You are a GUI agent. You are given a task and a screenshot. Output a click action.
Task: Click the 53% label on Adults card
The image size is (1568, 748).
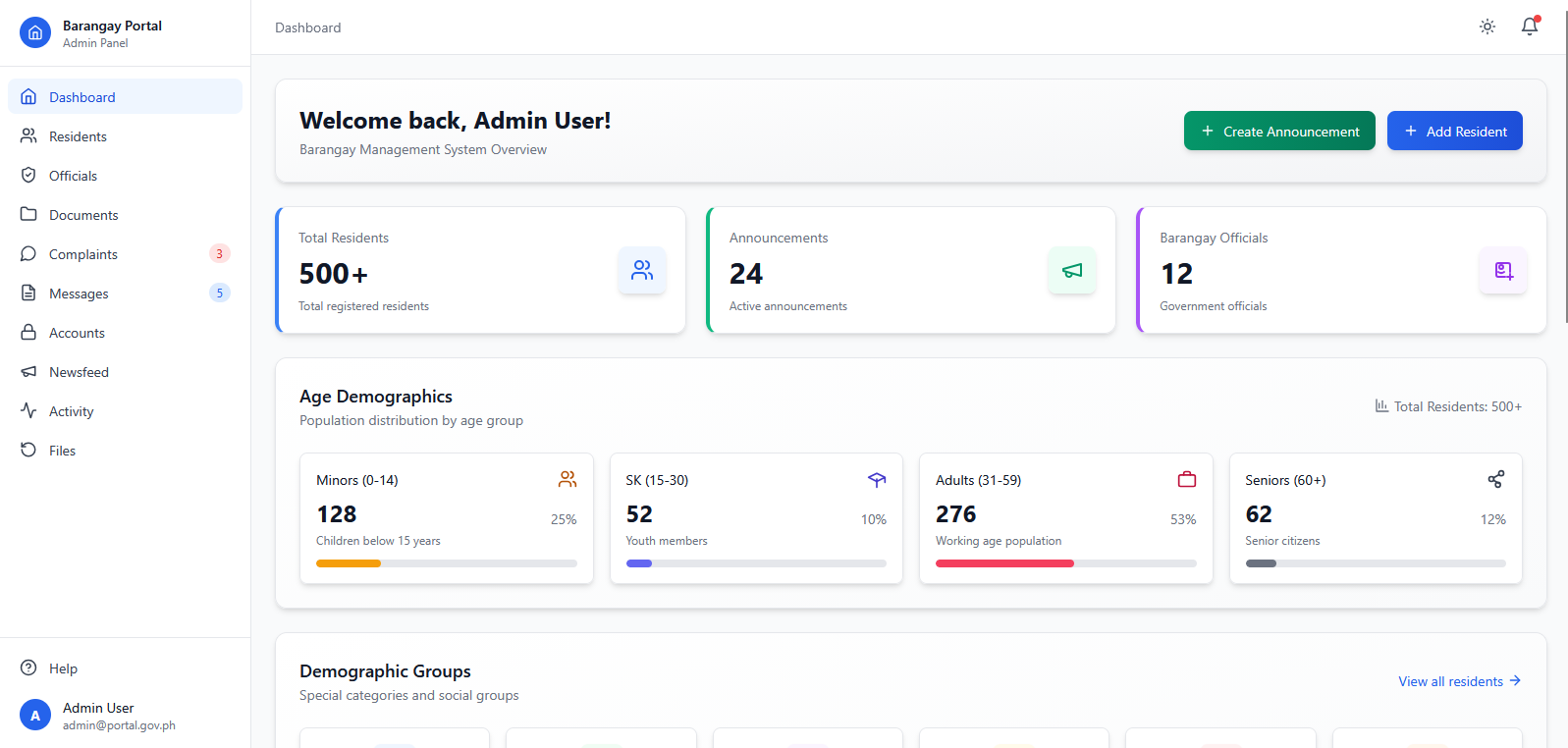point(1183,519)
